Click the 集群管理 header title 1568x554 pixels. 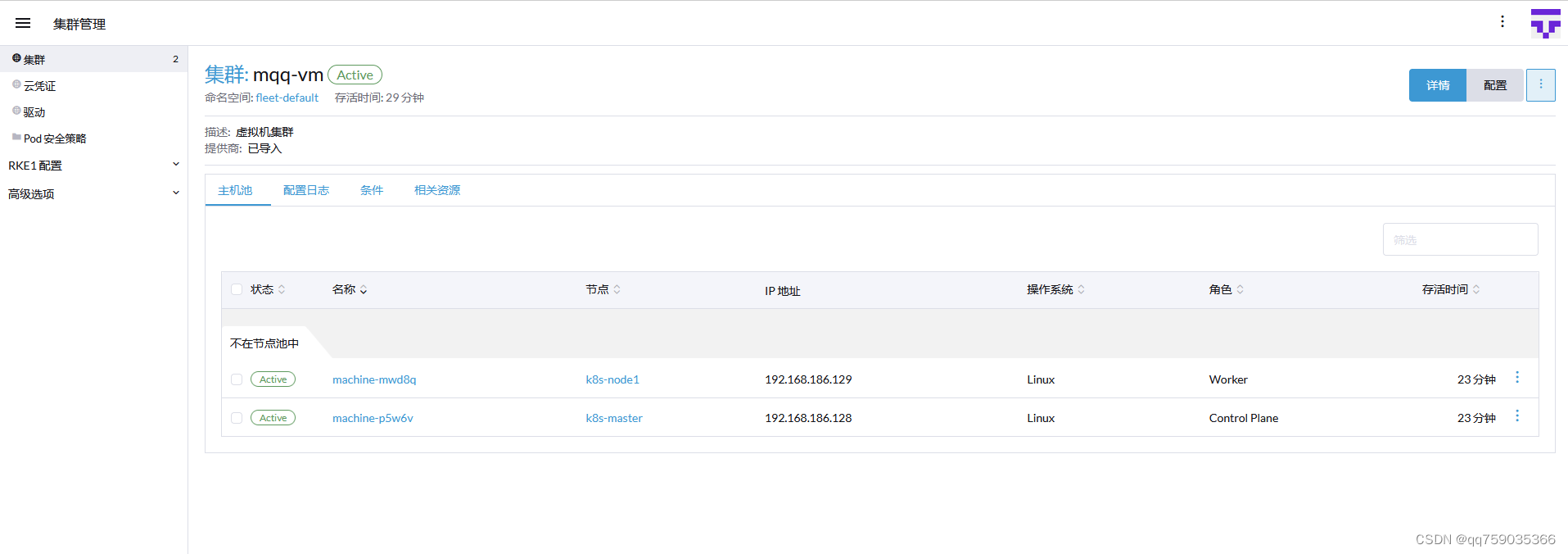tap(79, 24)
